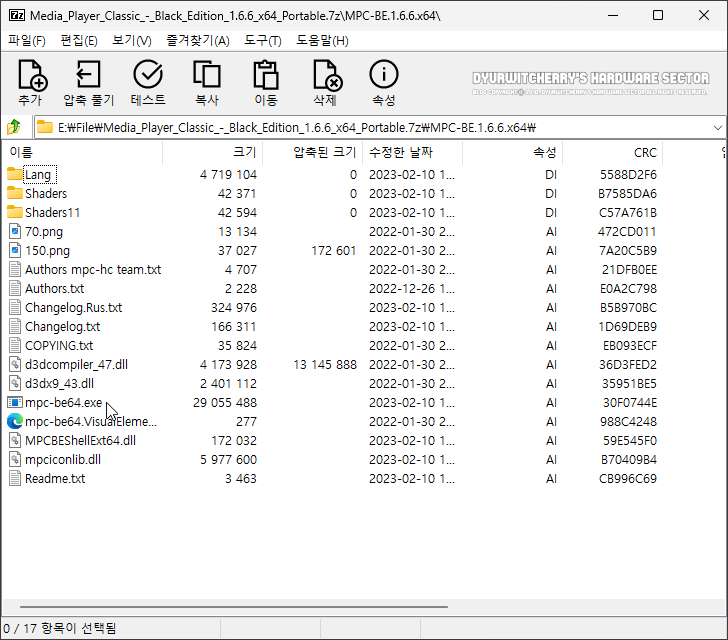The height and width of the screenshot is (640, 728).
Task: Click the Edge icon of mpc-be64.VisualElements file
Action: [x=15, y=421]
